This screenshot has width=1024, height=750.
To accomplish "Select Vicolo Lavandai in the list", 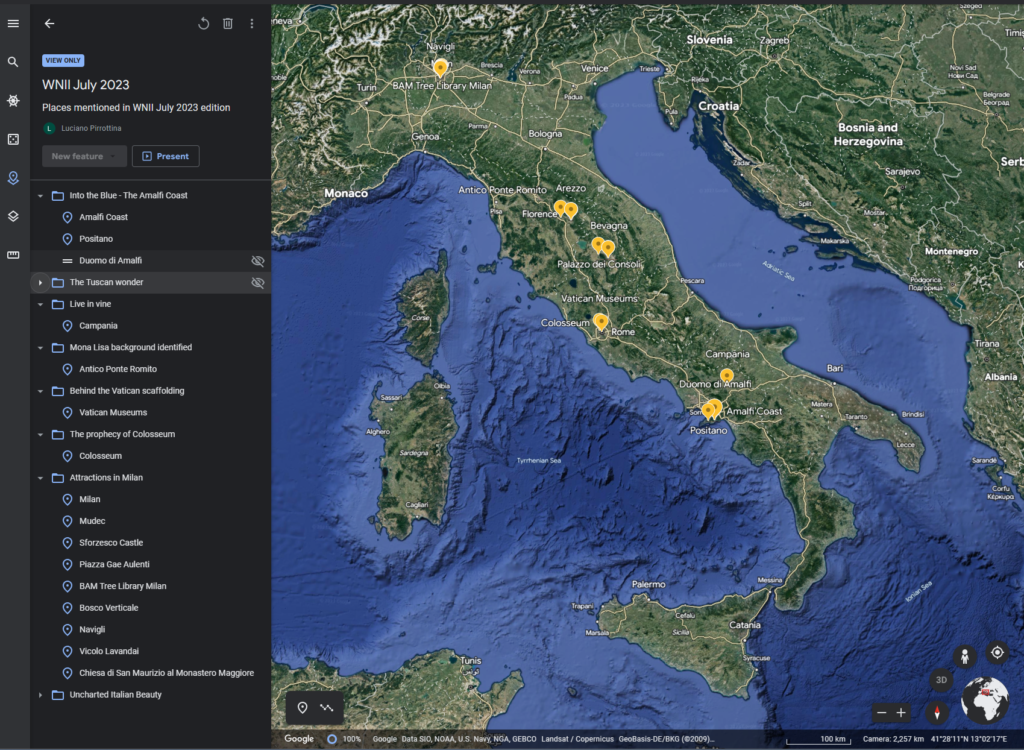I will pos(150,651).
